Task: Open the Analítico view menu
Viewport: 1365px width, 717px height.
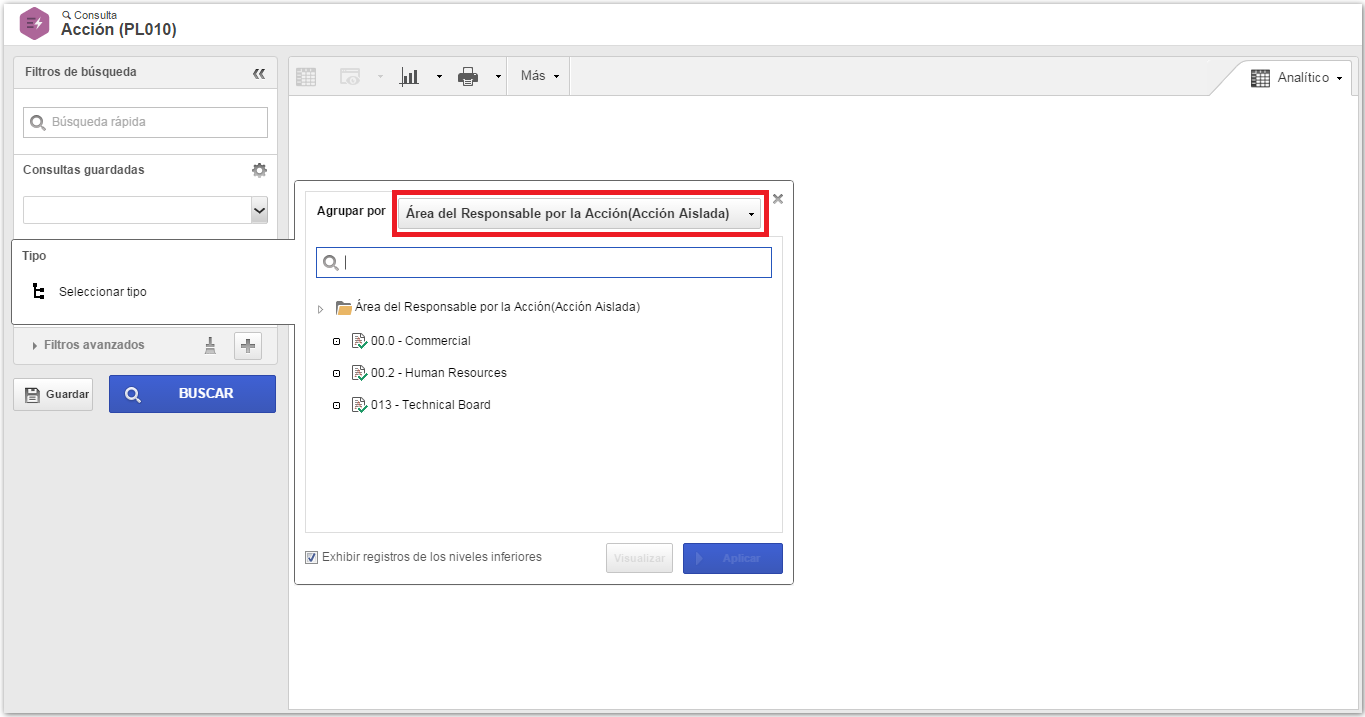Action: [1296, 78]
